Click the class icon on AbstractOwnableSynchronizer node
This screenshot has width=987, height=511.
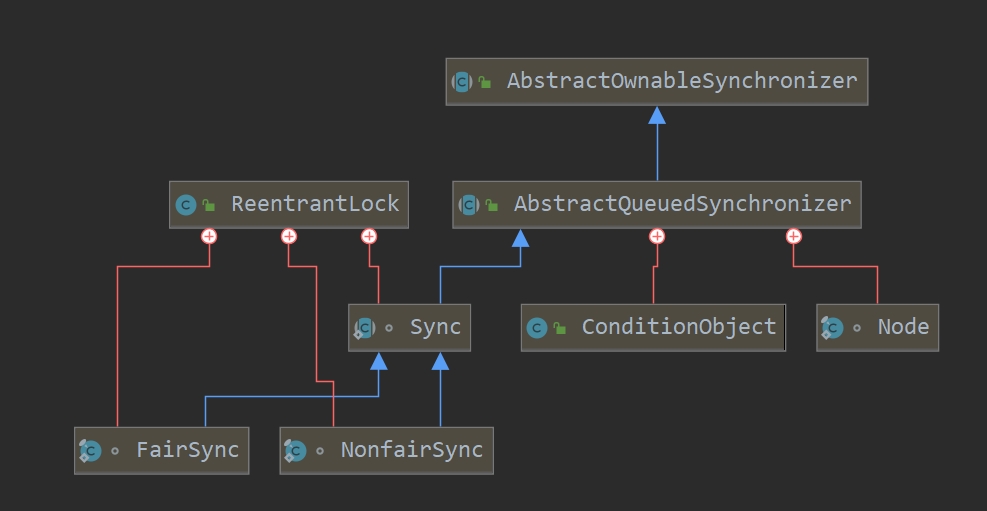tap(462, 82)
